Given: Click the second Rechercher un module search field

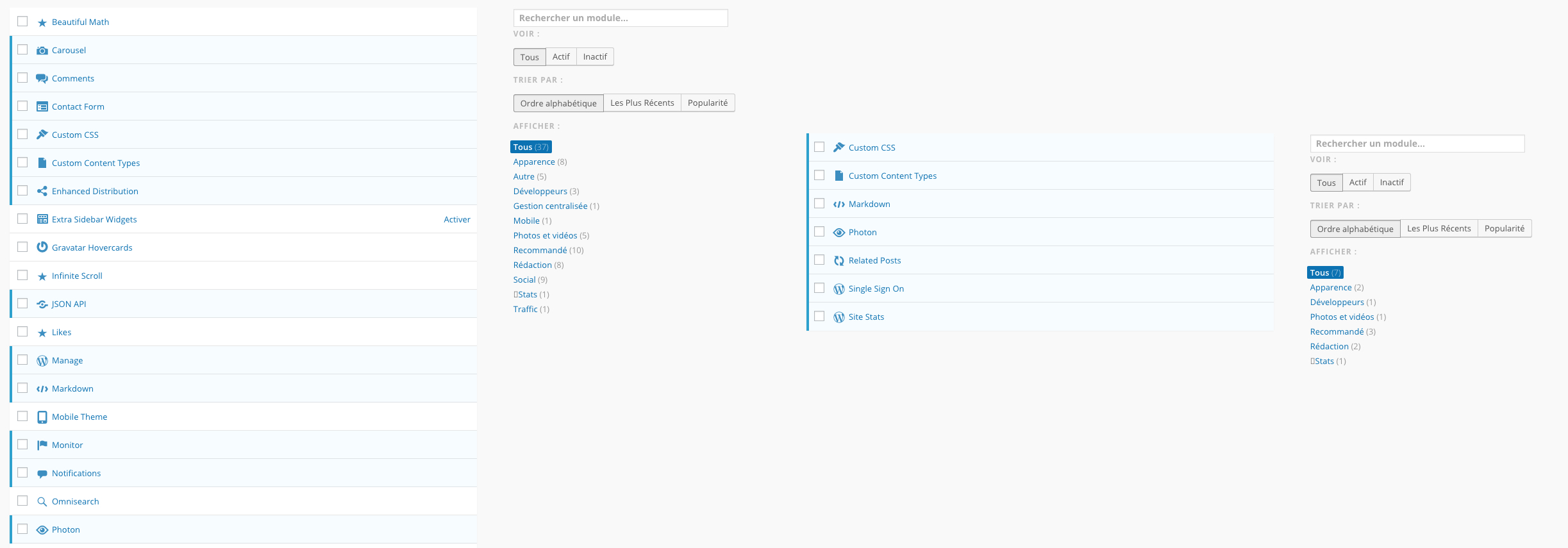Looking at the screenshot, I should 1417,144.
